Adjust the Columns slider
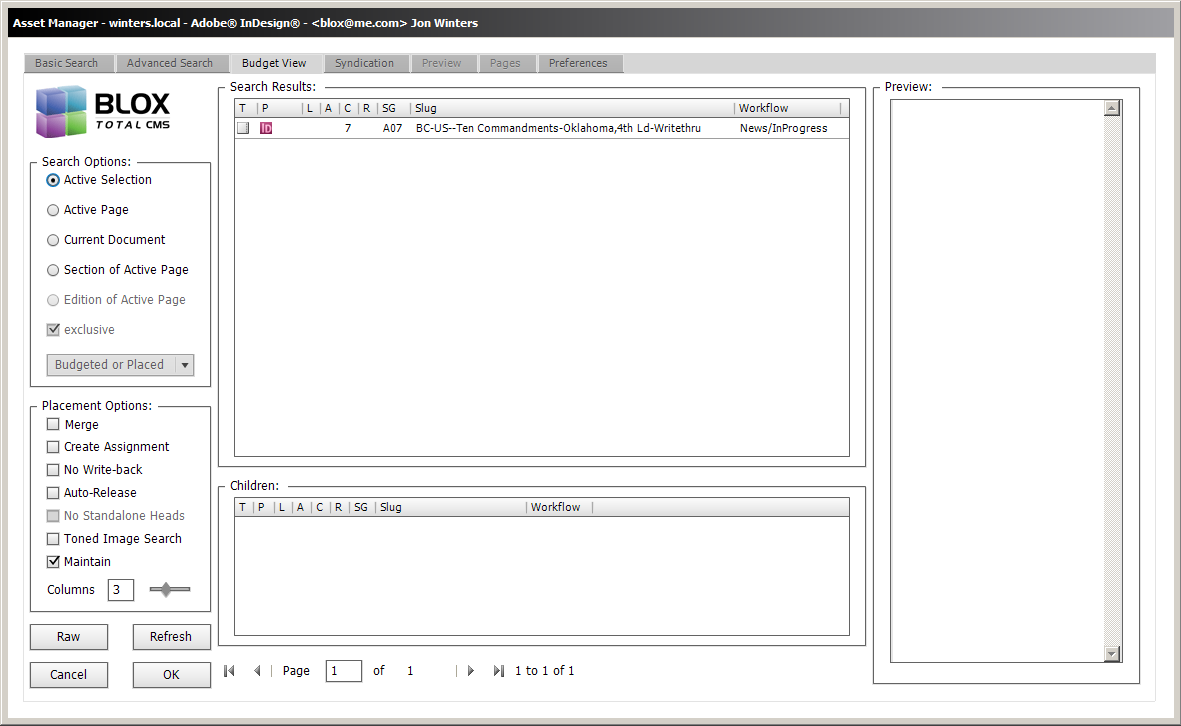 coord(168,590)
